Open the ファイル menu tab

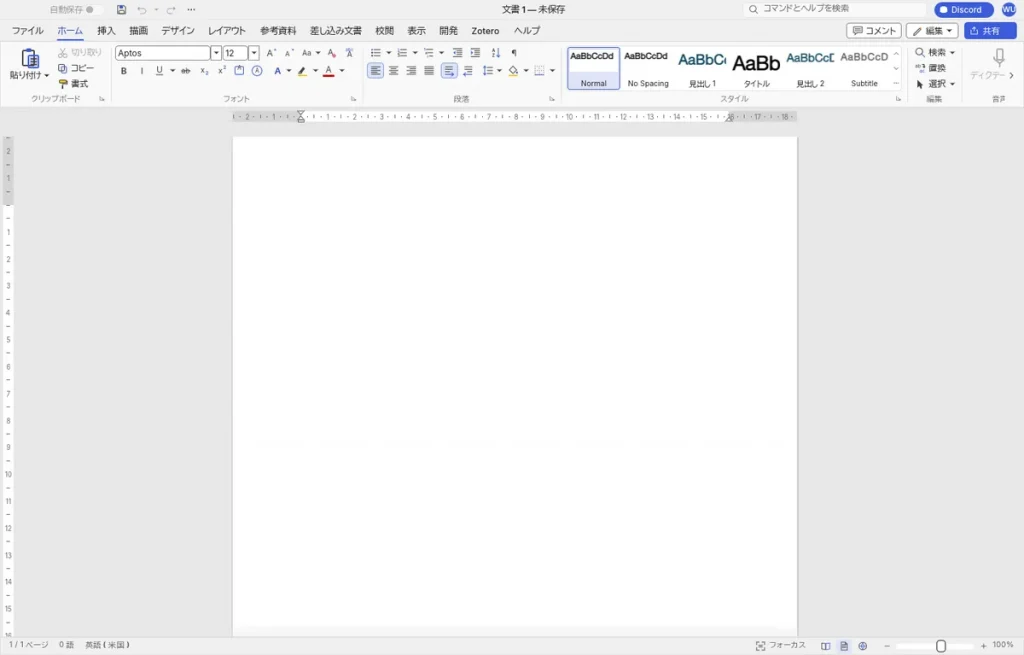coord(27,31)
